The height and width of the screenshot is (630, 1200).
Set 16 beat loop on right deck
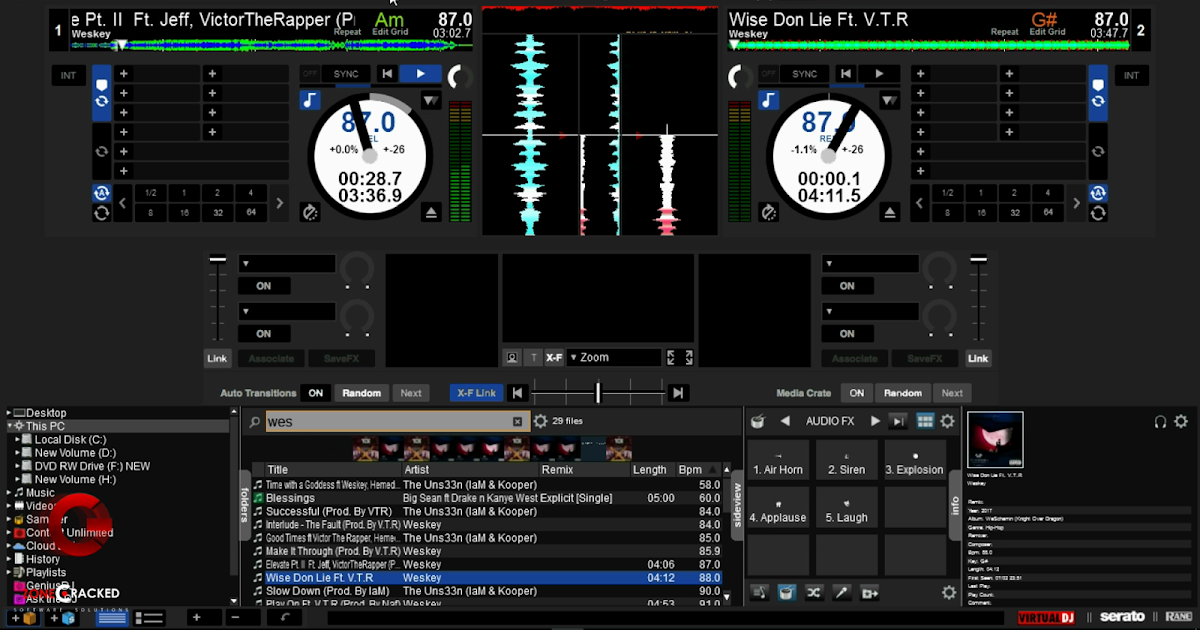981,213
